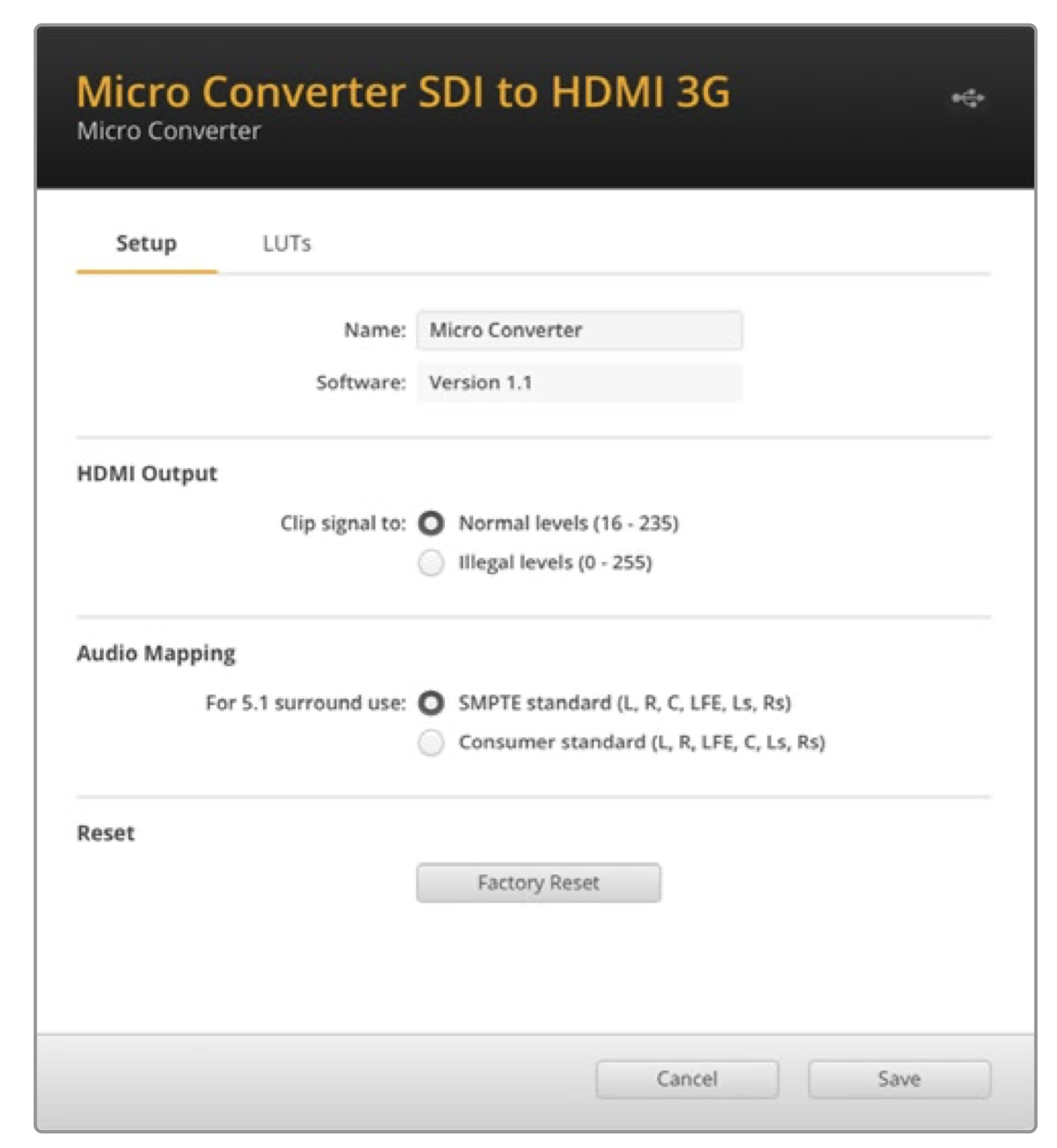The width and height of the screenshot is (1057, 1148).
Task: Click the Name input field
Action: pos(579,330)
